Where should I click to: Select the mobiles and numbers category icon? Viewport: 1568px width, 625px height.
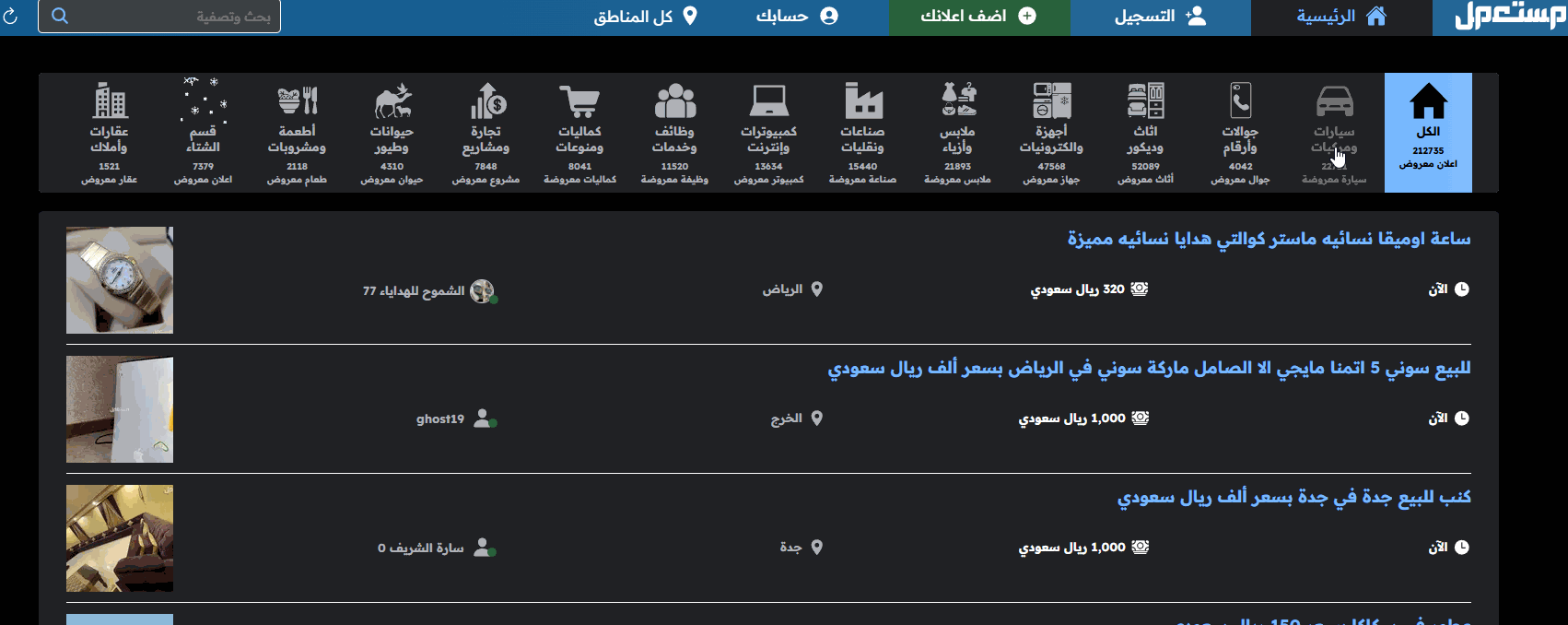coord(1240,101)
